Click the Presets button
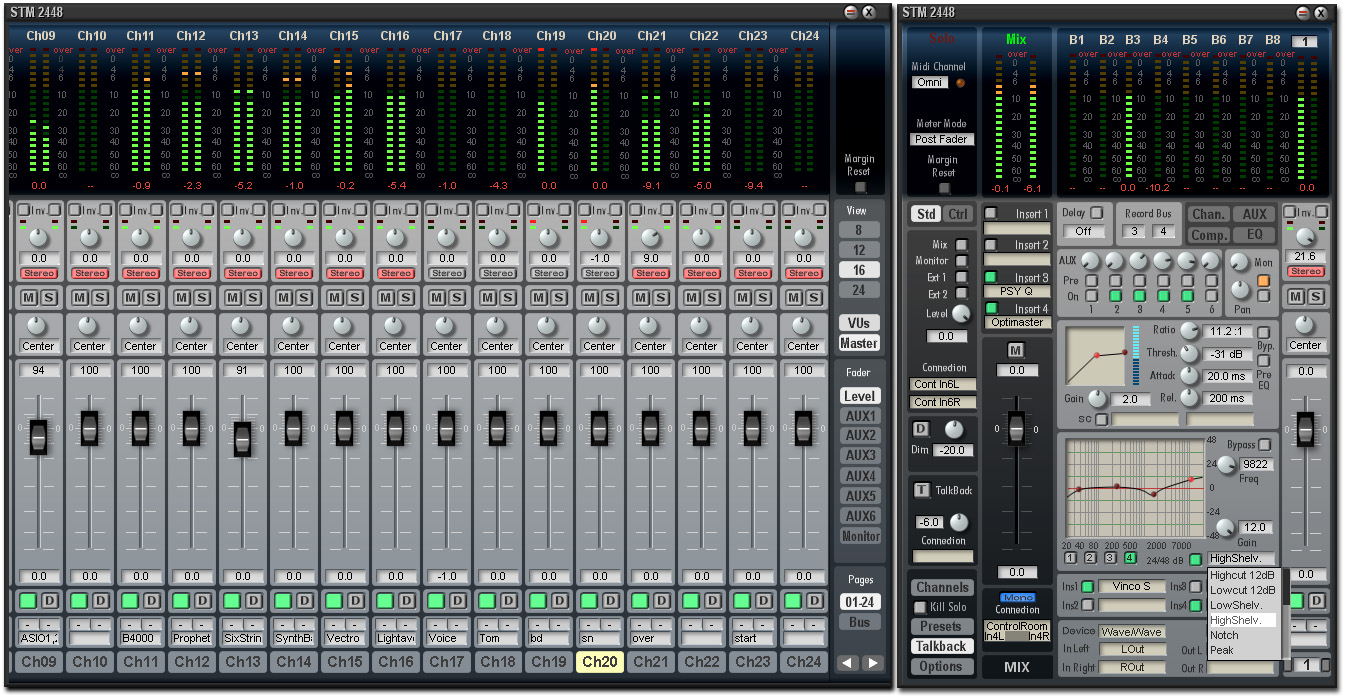Viewport: 1346px width, 696px height. 941,627
